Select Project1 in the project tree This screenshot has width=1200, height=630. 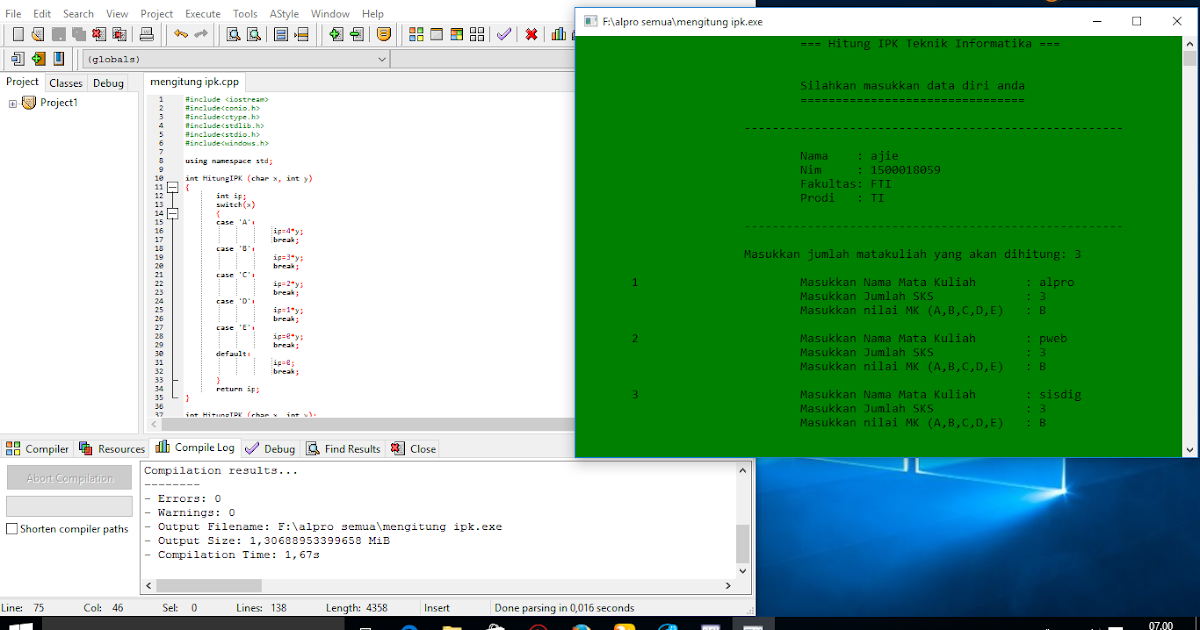click(x=58, y=103)
